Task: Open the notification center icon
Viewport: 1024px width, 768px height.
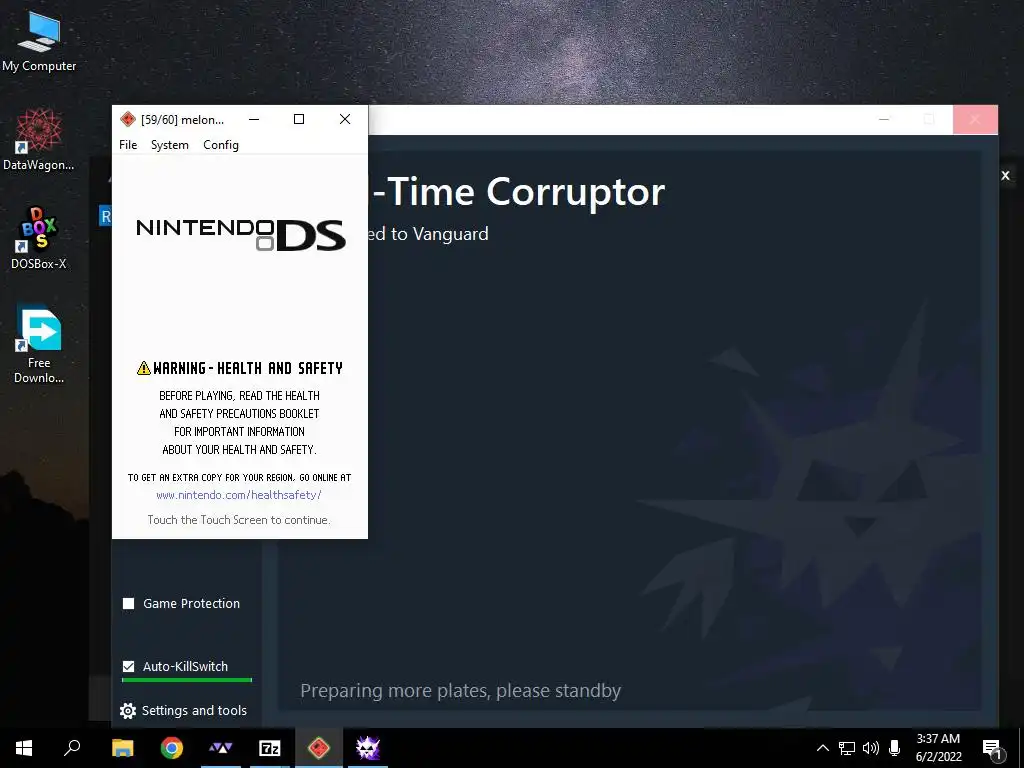Action: coord(992,748)
